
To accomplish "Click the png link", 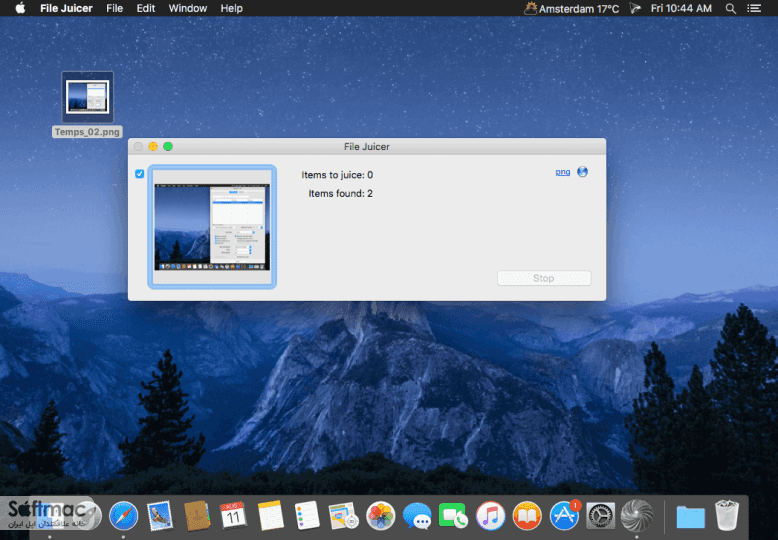I will tap(563, 172).
